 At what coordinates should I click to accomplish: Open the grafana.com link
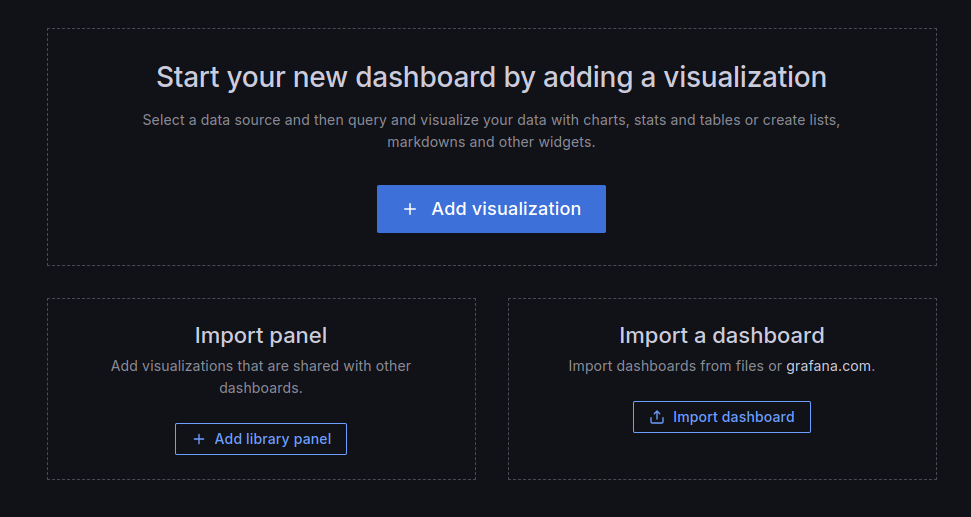coord(828,366)
